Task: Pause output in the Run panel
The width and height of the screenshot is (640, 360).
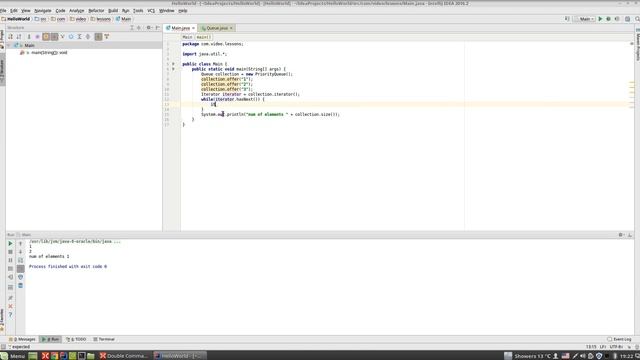Action: pyautogui.click(x=10, y=260)
